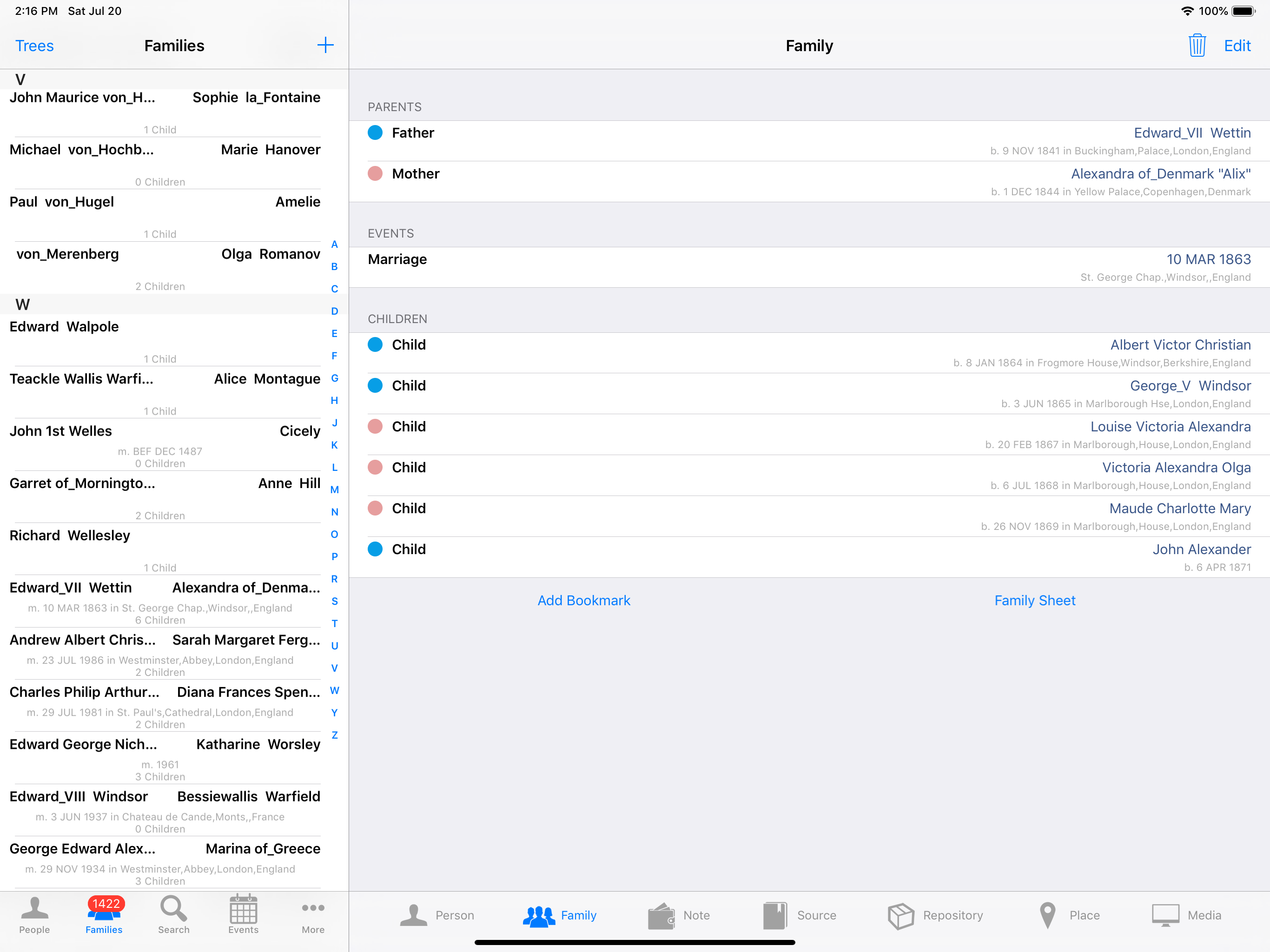Open father Edward_VII Wettin
Image resolution: width=1270 pixels, height=952 pixels.
click(x=809, y=141)
